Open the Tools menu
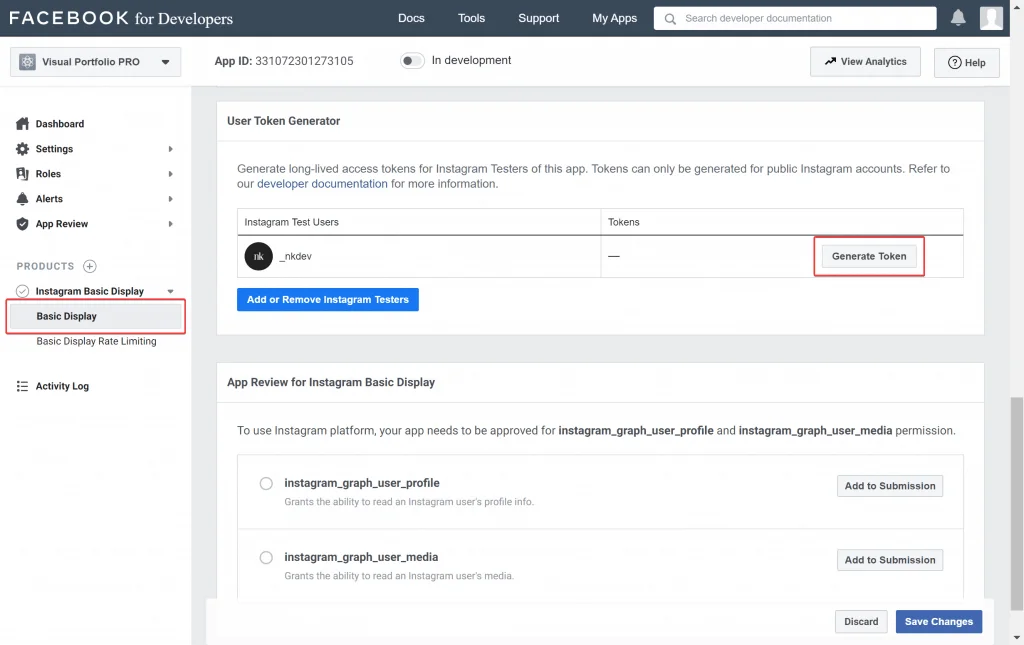Screen dimensions: 1024x645 click(x=472, y=18)
